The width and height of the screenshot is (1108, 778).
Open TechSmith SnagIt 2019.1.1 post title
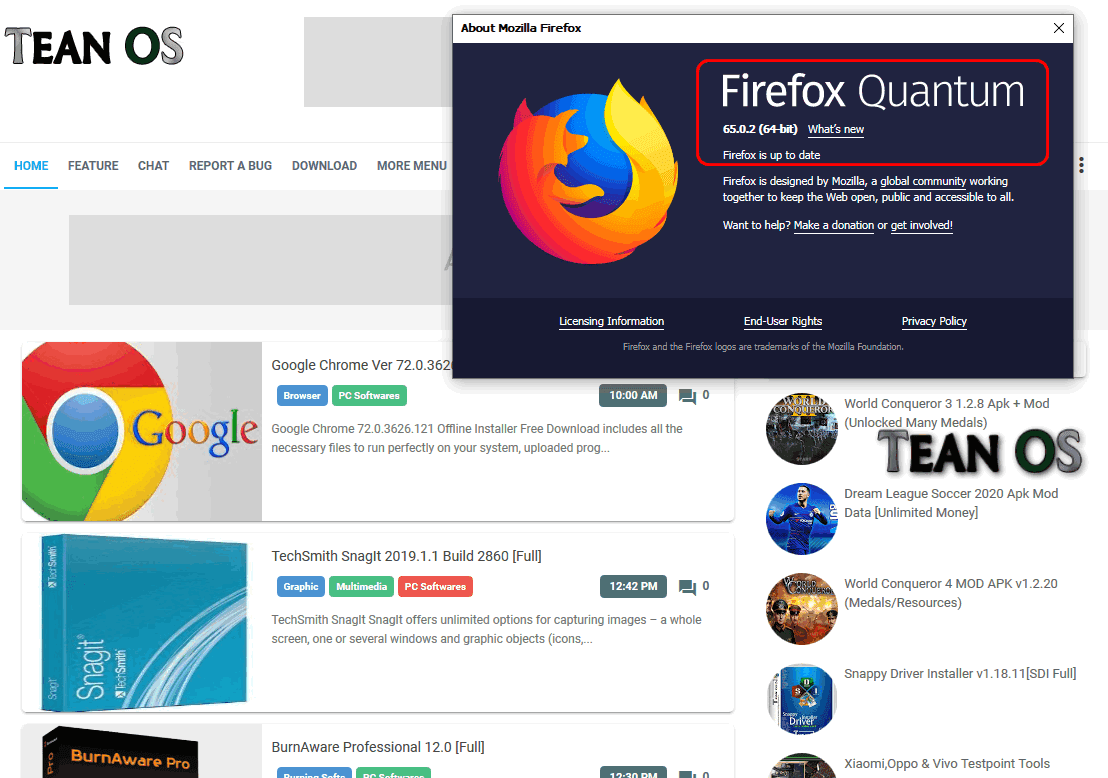(406, 556)
